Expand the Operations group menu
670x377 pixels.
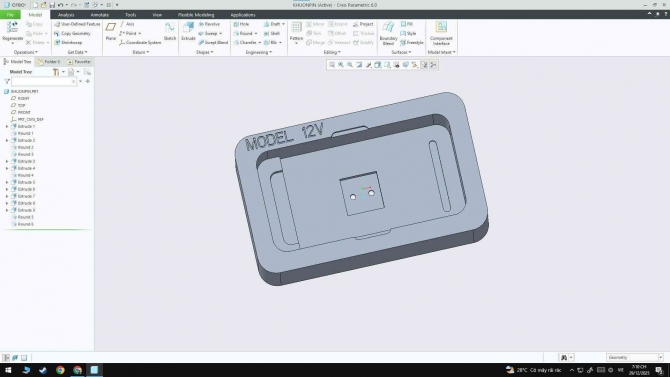click(26, 52)
